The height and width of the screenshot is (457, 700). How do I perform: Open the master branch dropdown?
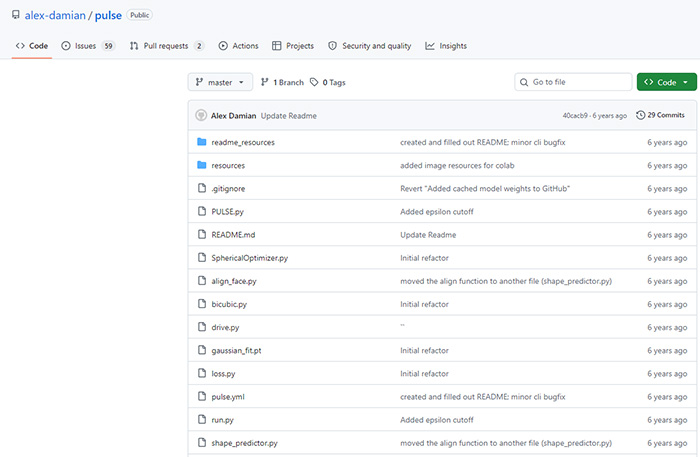tap(220, 82)
